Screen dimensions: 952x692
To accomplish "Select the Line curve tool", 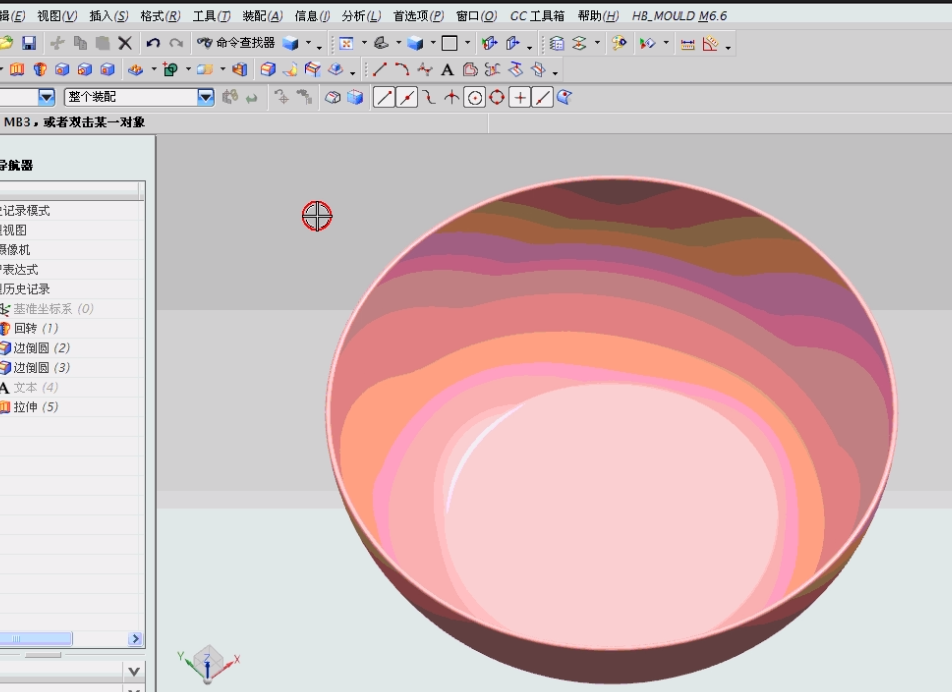I will tap(380, 70).
